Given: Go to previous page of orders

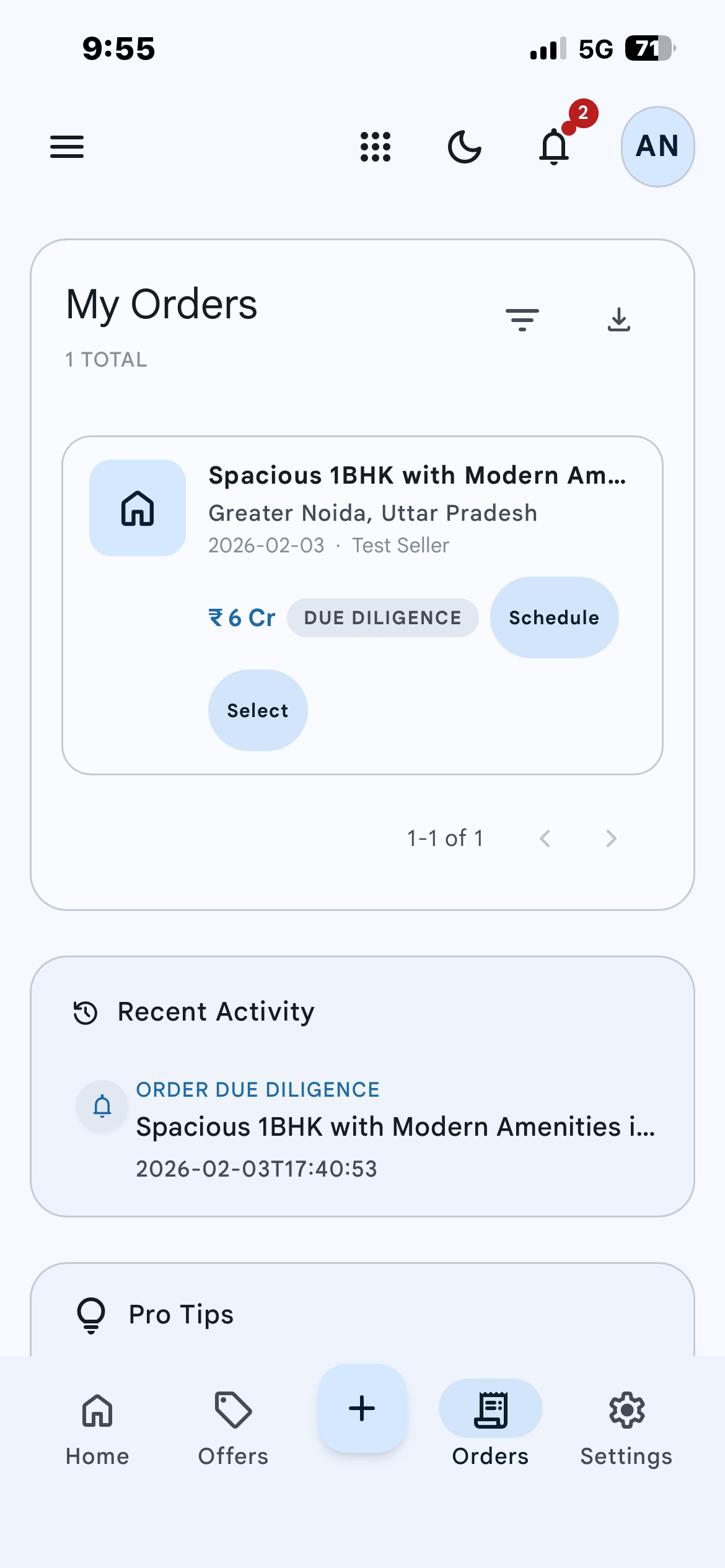Looking at the screenshot, I should [545, 838].
